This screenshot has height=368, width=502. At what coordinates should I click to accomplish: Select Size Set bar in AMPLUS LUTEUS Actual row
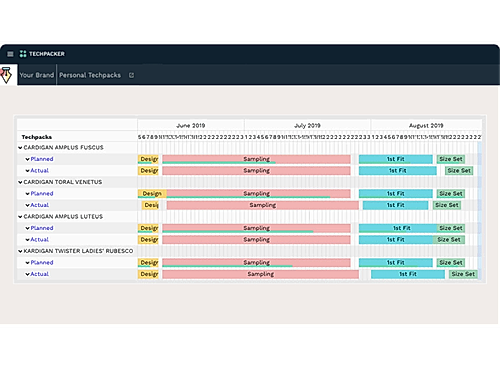coord(449,240)
